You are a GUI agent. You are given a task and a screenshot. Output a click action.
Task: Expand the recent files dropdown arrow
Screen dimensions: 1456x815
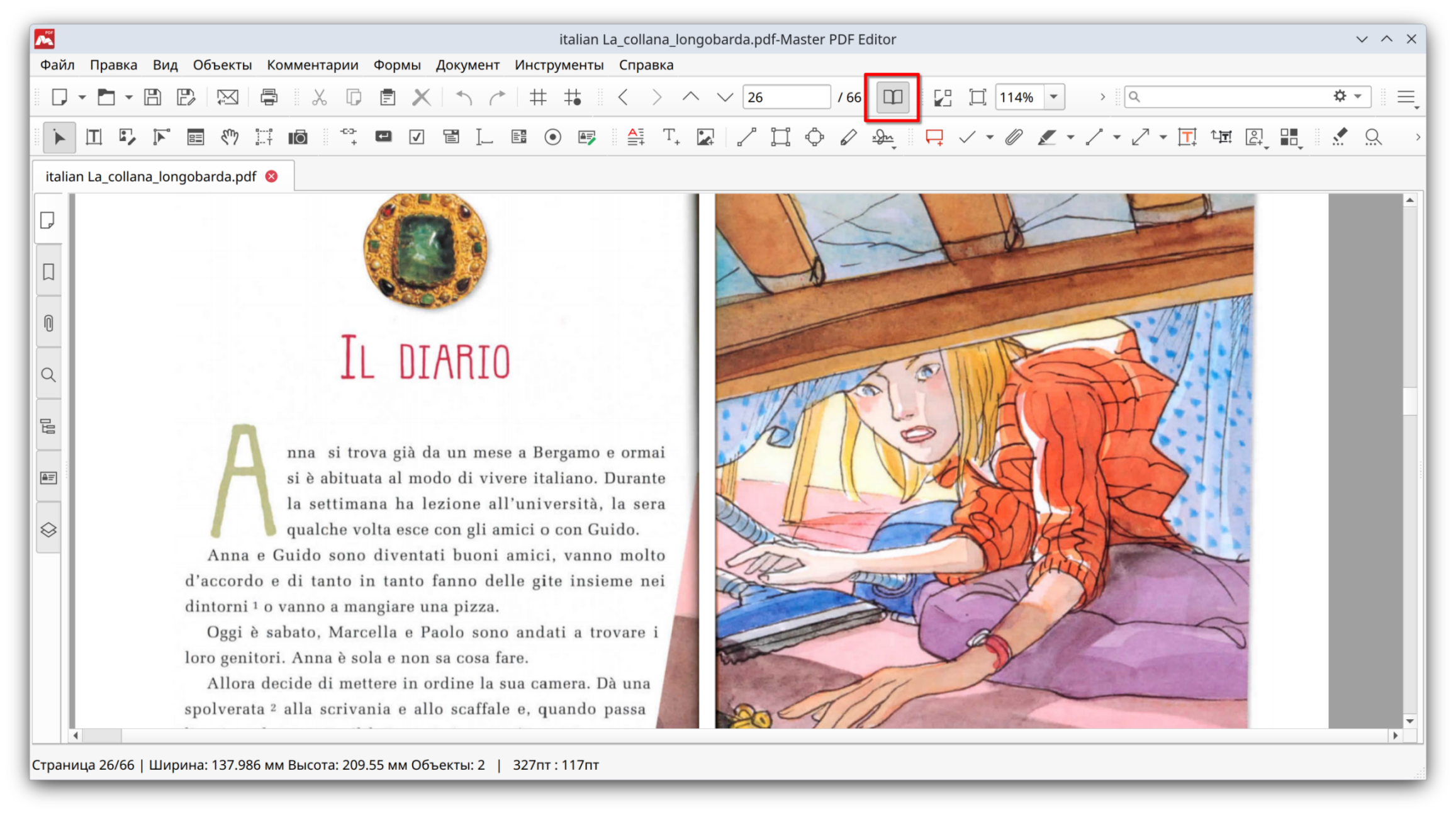pyautogui.click(x=128, y=97)
